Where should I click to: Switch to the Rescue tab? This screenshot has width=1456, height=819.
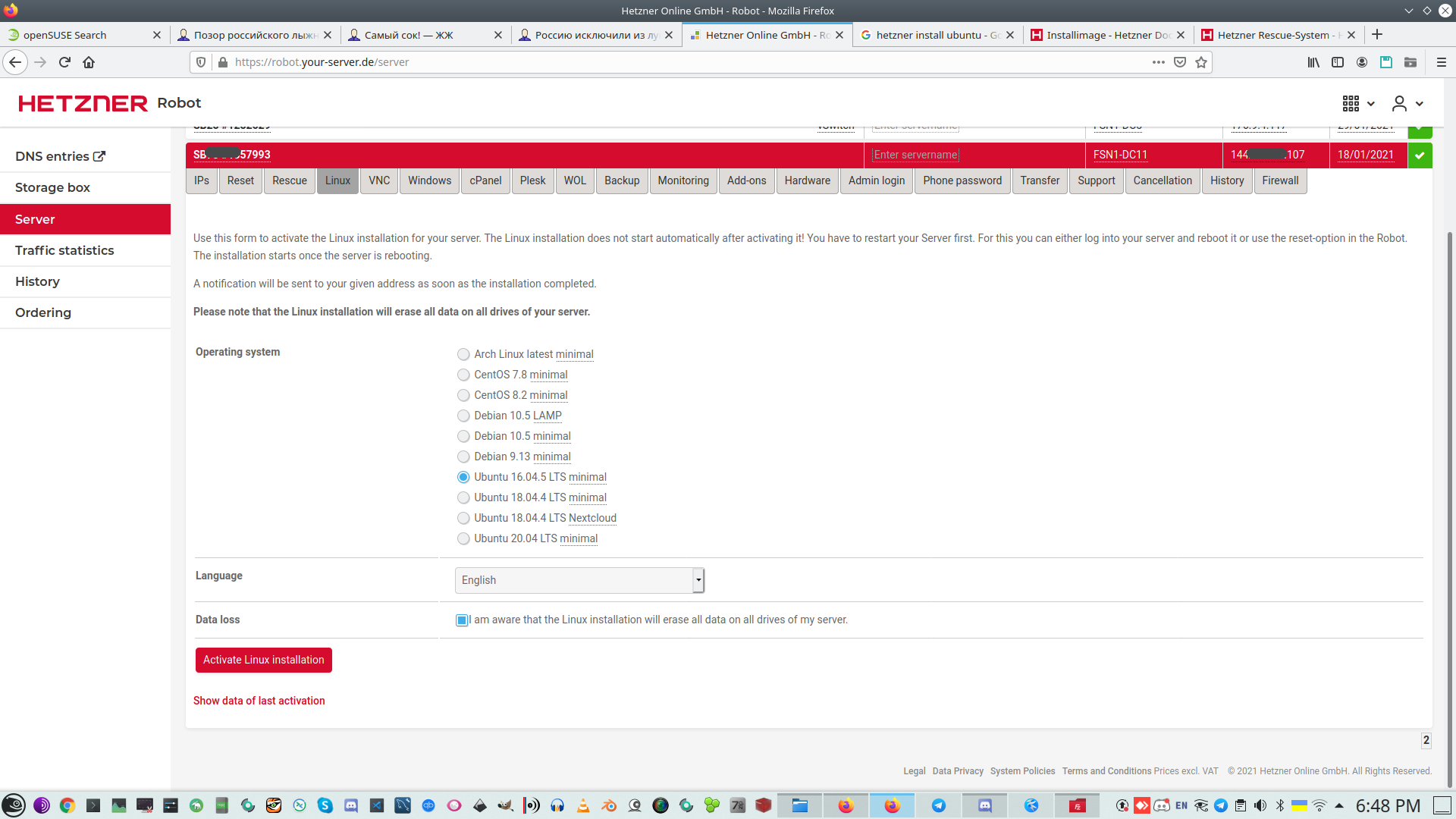pos(290,180)
